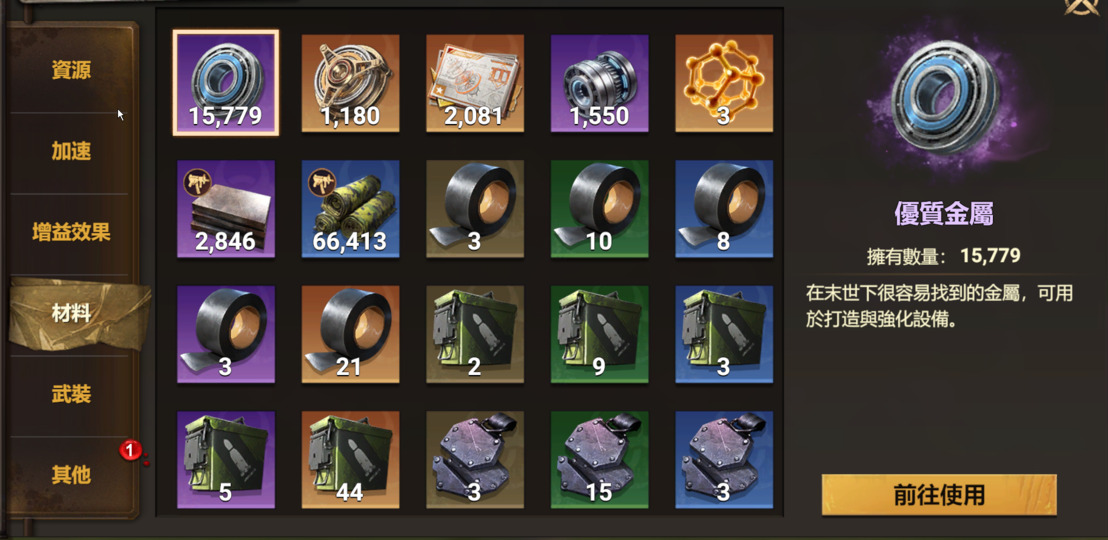This screenshot has height=540, width=1108.
Task: Open the 資源 category tab
Action: tap(71, 70)
